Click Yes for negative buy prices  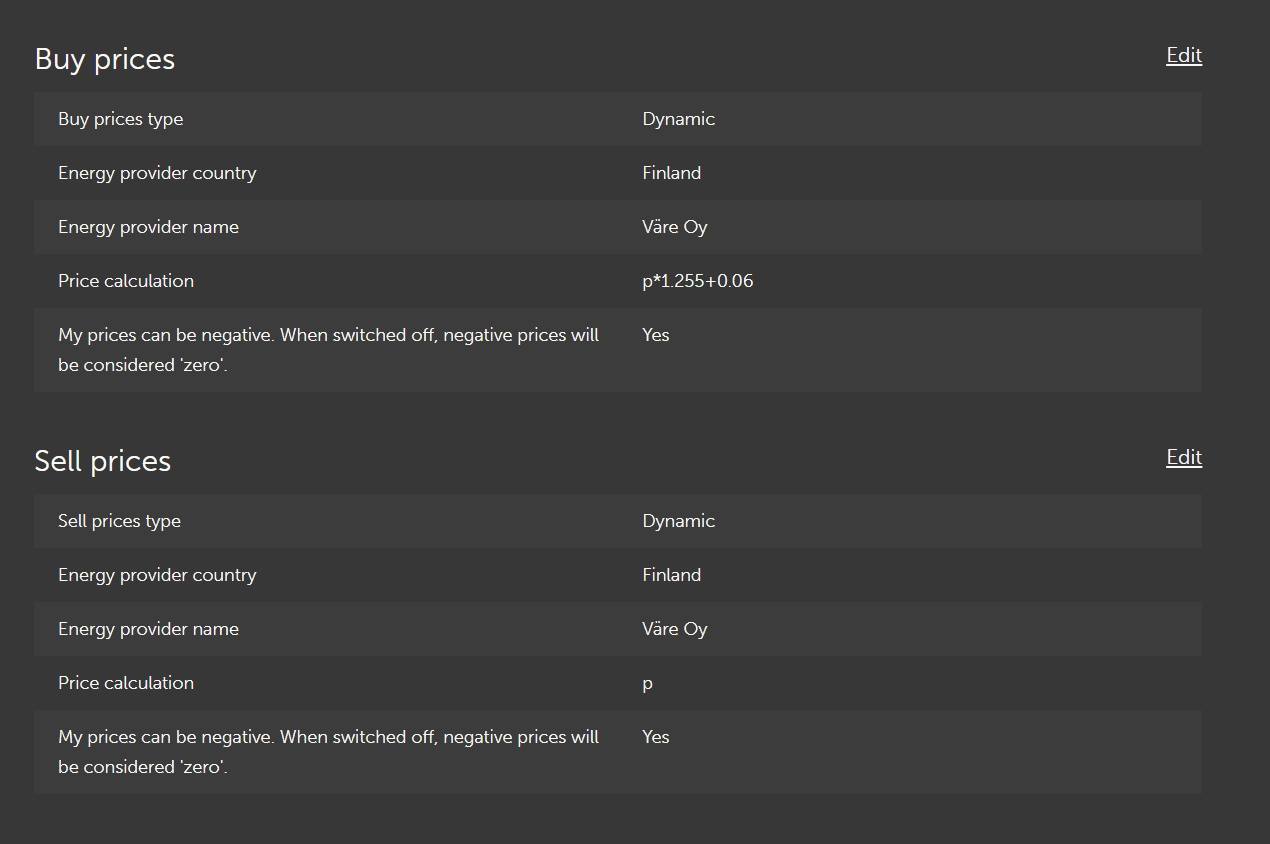(x=656, y=335)
